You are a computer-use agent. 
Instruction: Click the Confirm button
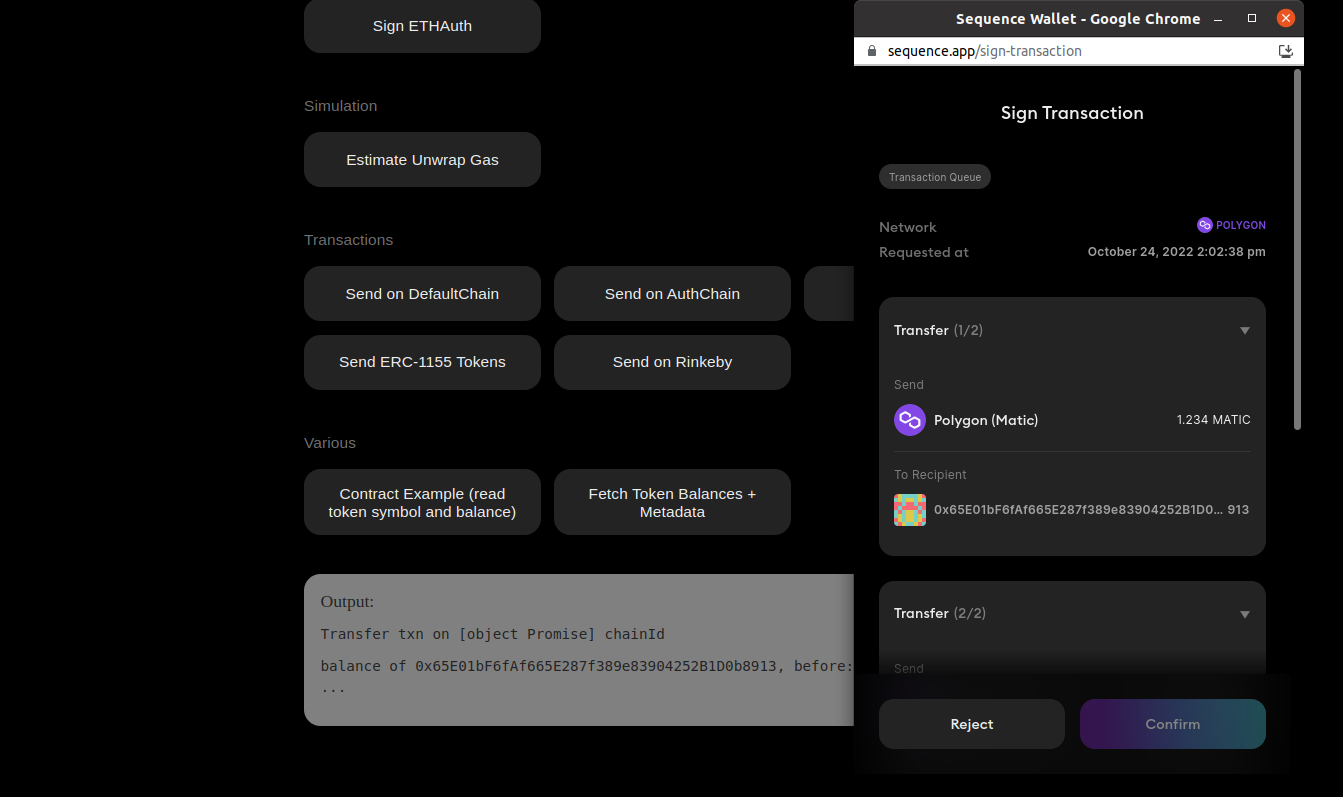1173,724
